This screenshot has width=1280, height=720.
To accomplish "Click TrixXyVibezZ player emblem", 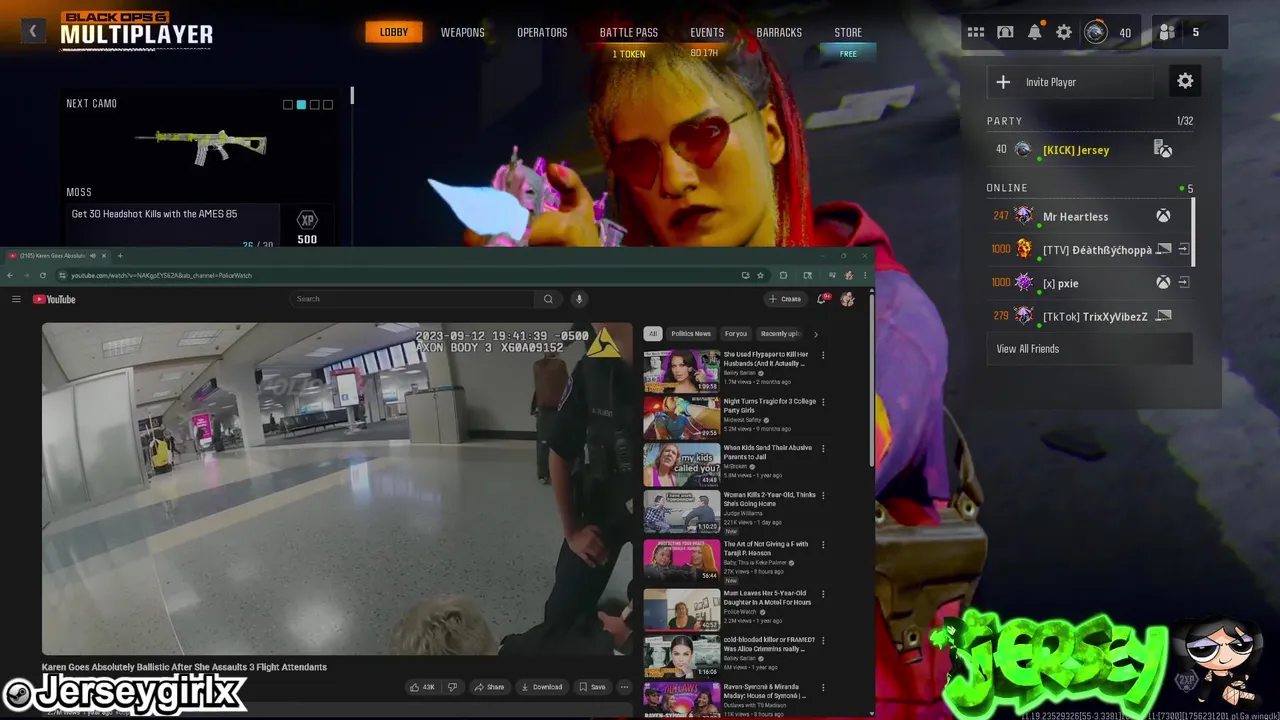I will pyautogui.click(x=1023, y=316).
